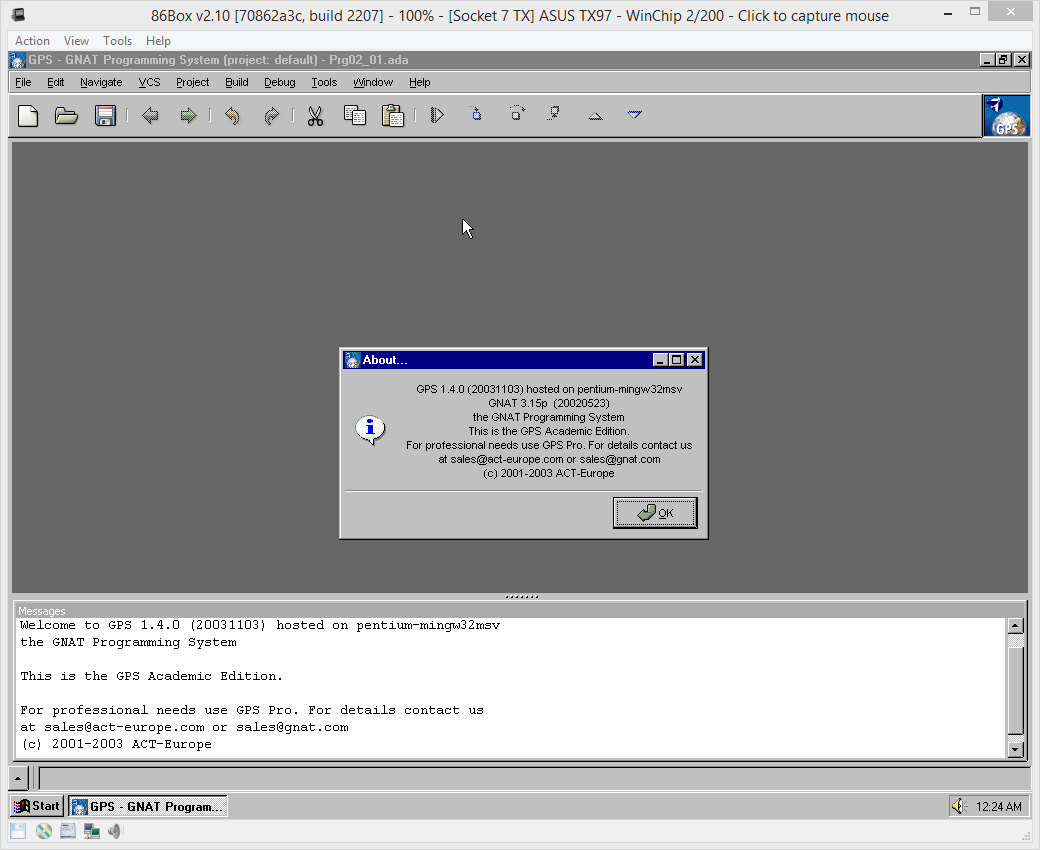Cut selection with the scissors icon
Viewport: 1040px width, 850px height.
pos(315,116)
